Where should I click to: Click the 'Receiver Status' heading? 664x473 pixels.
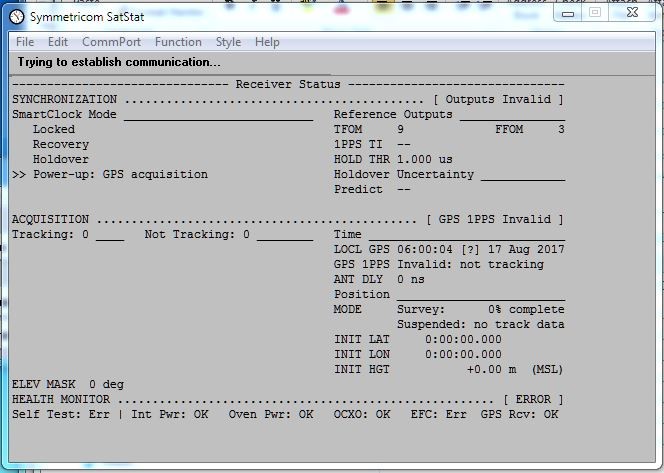pos(288,84)
